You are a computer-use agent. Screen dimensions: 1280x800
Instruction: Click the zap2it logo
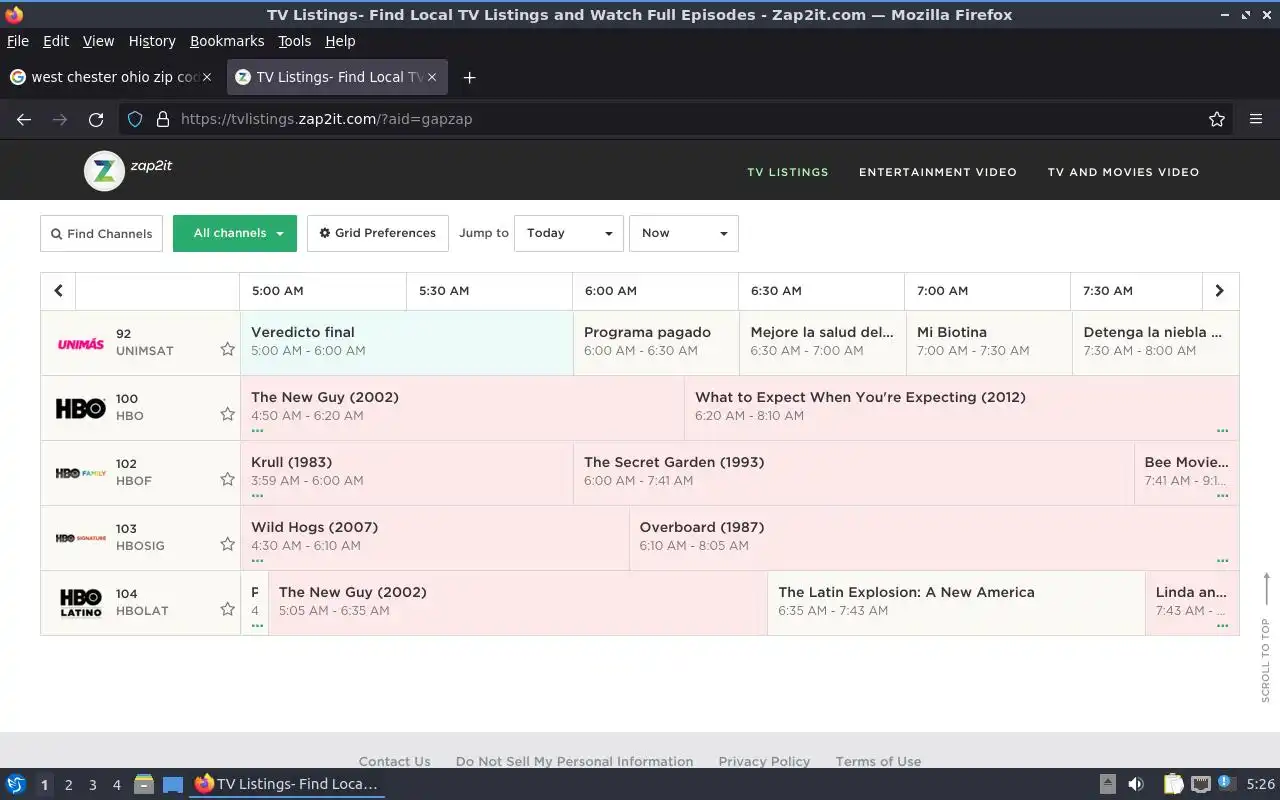(128, 171)
